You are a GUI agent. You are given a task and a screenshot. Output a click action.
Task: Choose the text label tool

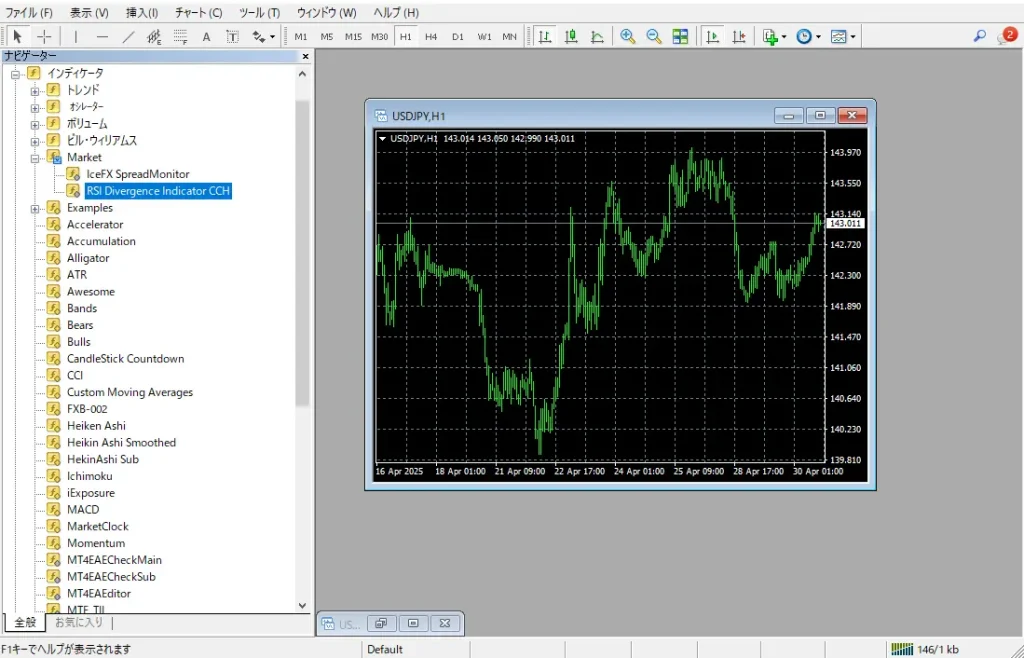click(x=232, y=37)
